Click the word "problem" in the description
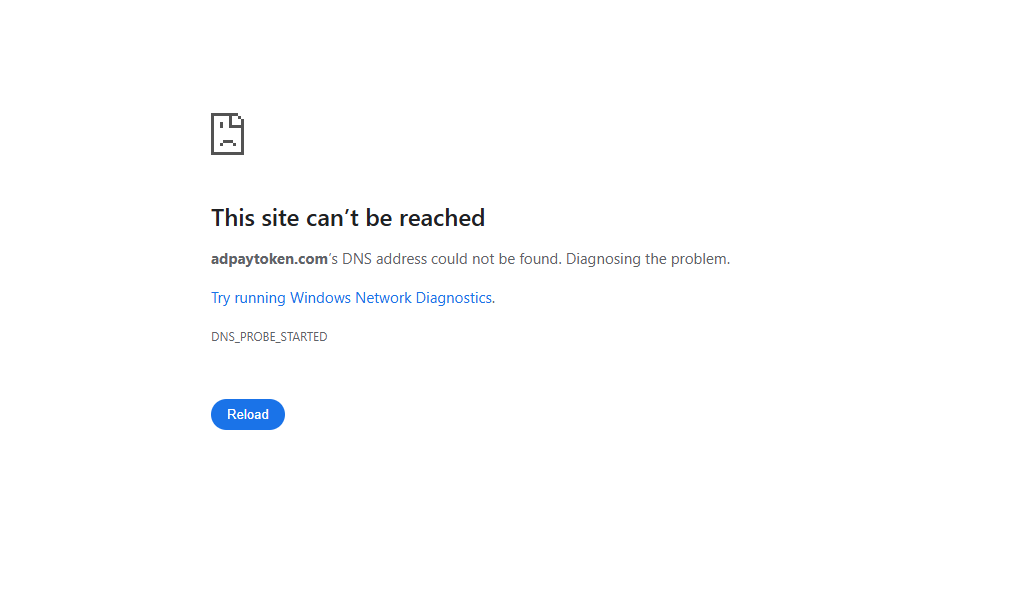The image size is (1023, 598). 699,259
